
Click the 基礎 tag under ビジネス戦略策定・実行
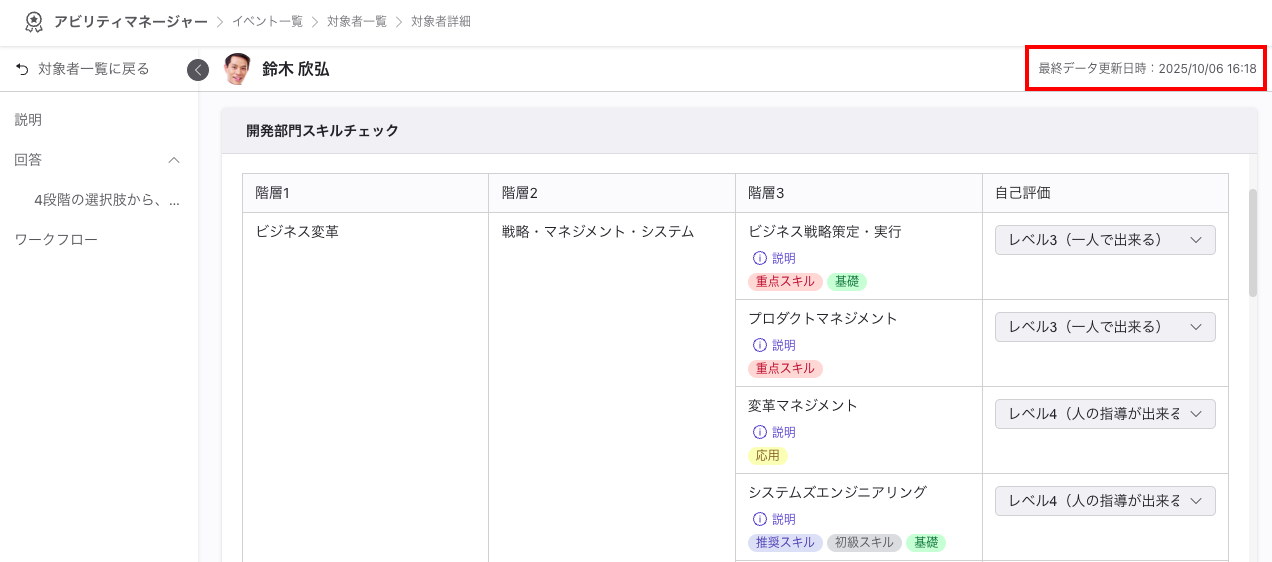(846, 282)
